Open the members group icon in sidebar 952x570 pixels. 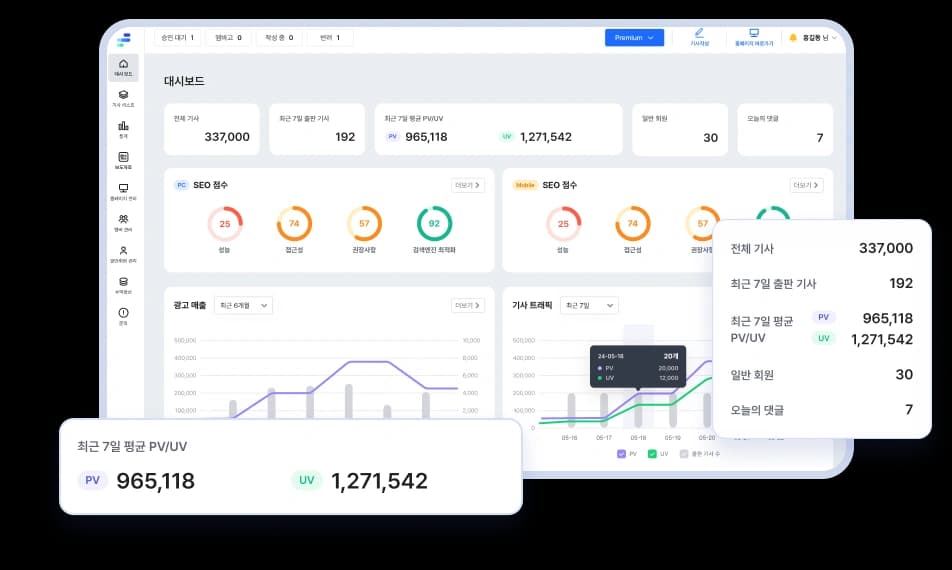123,221
